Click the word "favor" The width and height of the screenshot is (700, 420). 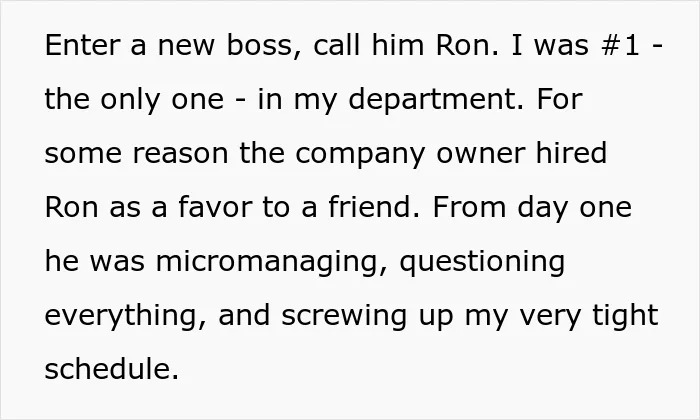point(215,207)
